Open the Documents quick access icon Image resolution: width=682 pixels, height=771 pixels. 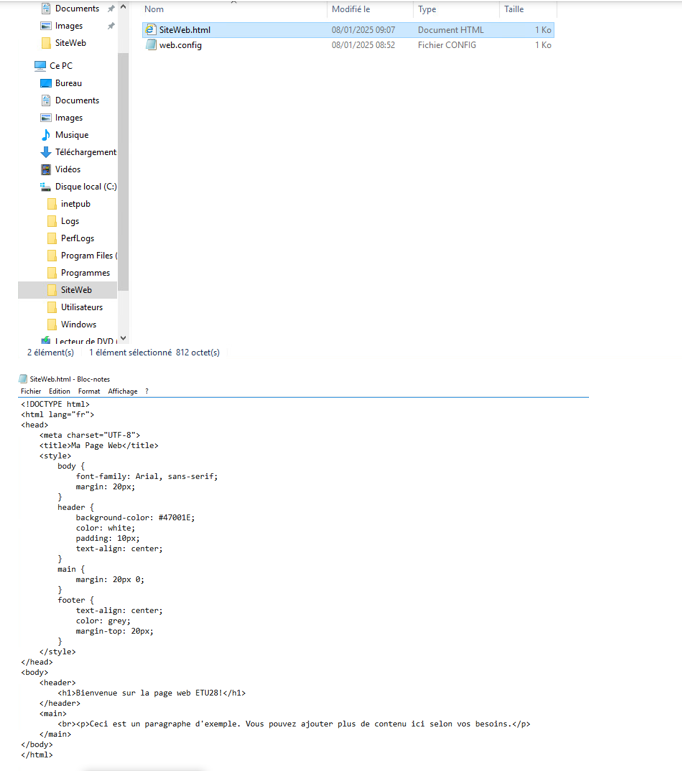click(46, 8)
